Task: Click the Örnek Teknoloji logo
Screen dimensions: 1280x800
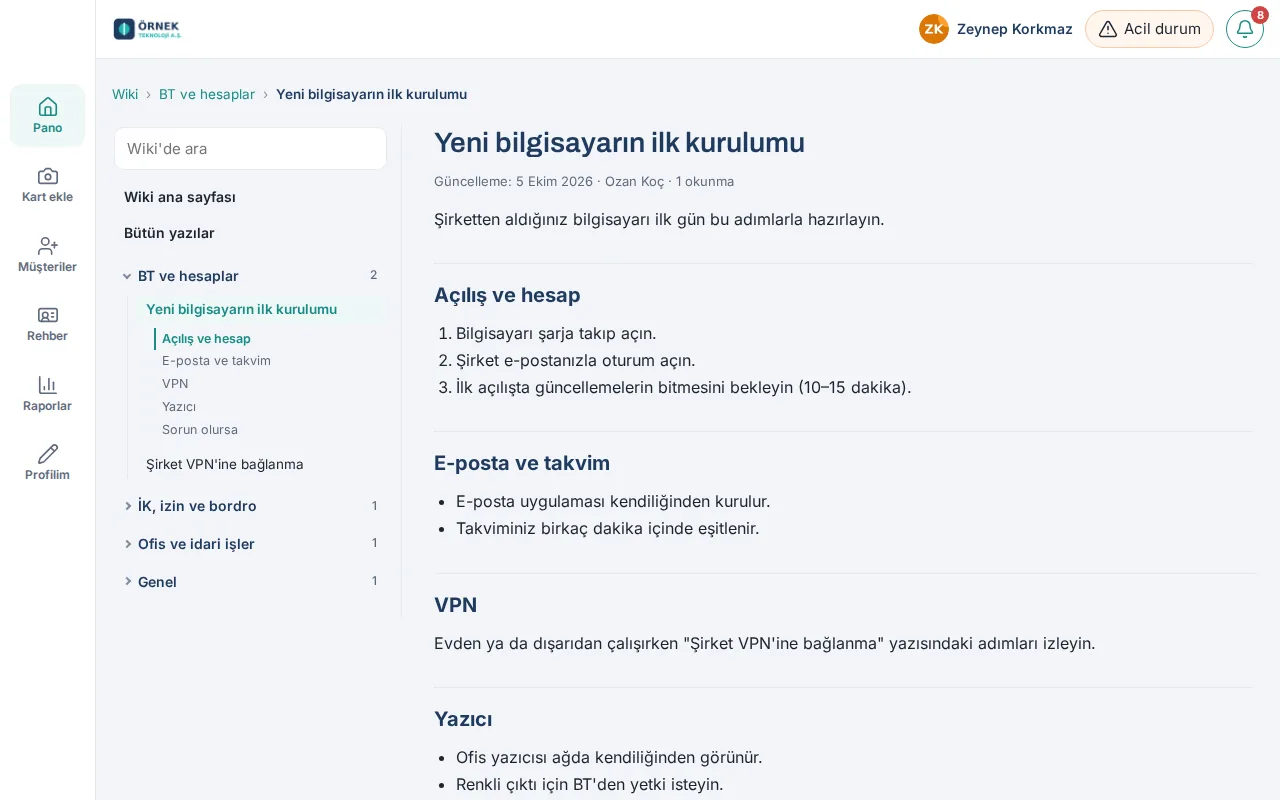Action: pyautogui.click(x=148, y=29)
